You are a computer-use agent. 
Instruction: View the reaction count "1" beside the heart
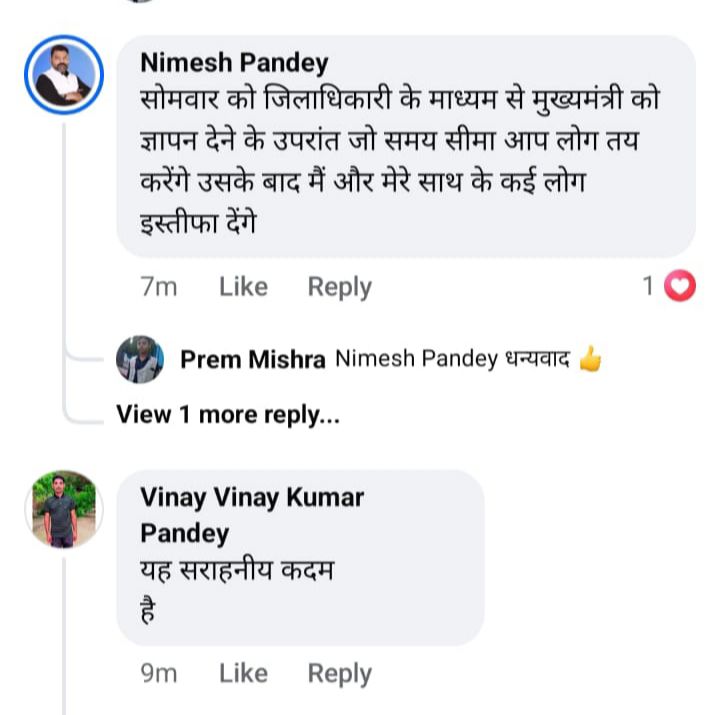pos(648,287)
